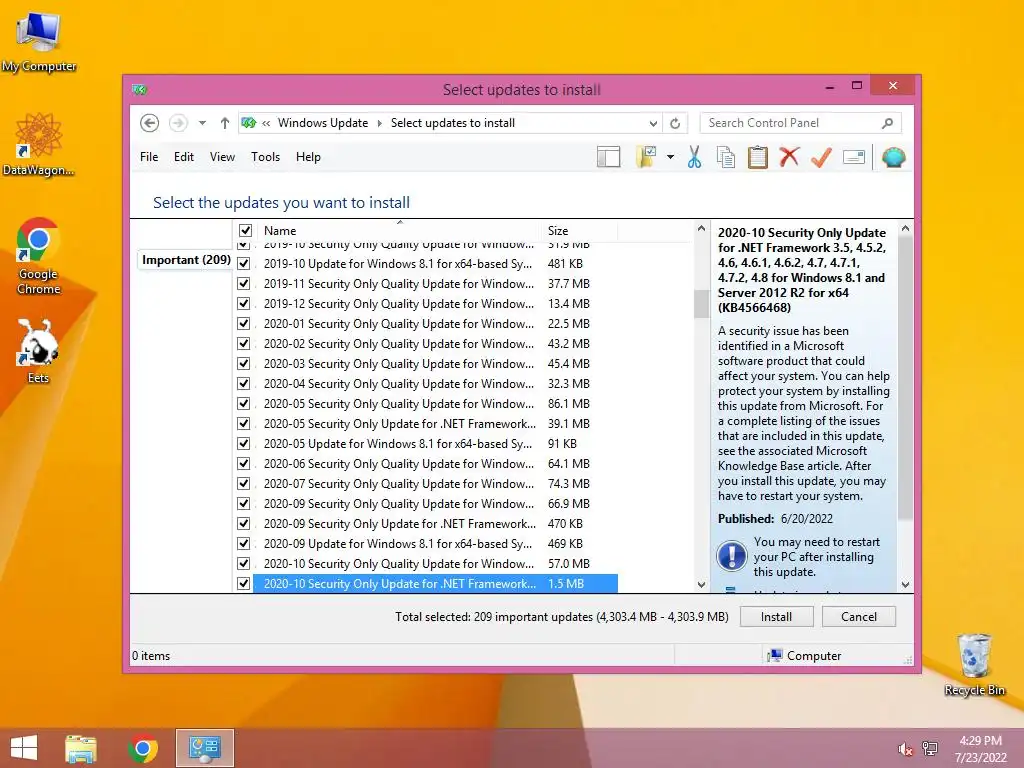Open the recent locations dropdown arrow

[x=202, y=123]
